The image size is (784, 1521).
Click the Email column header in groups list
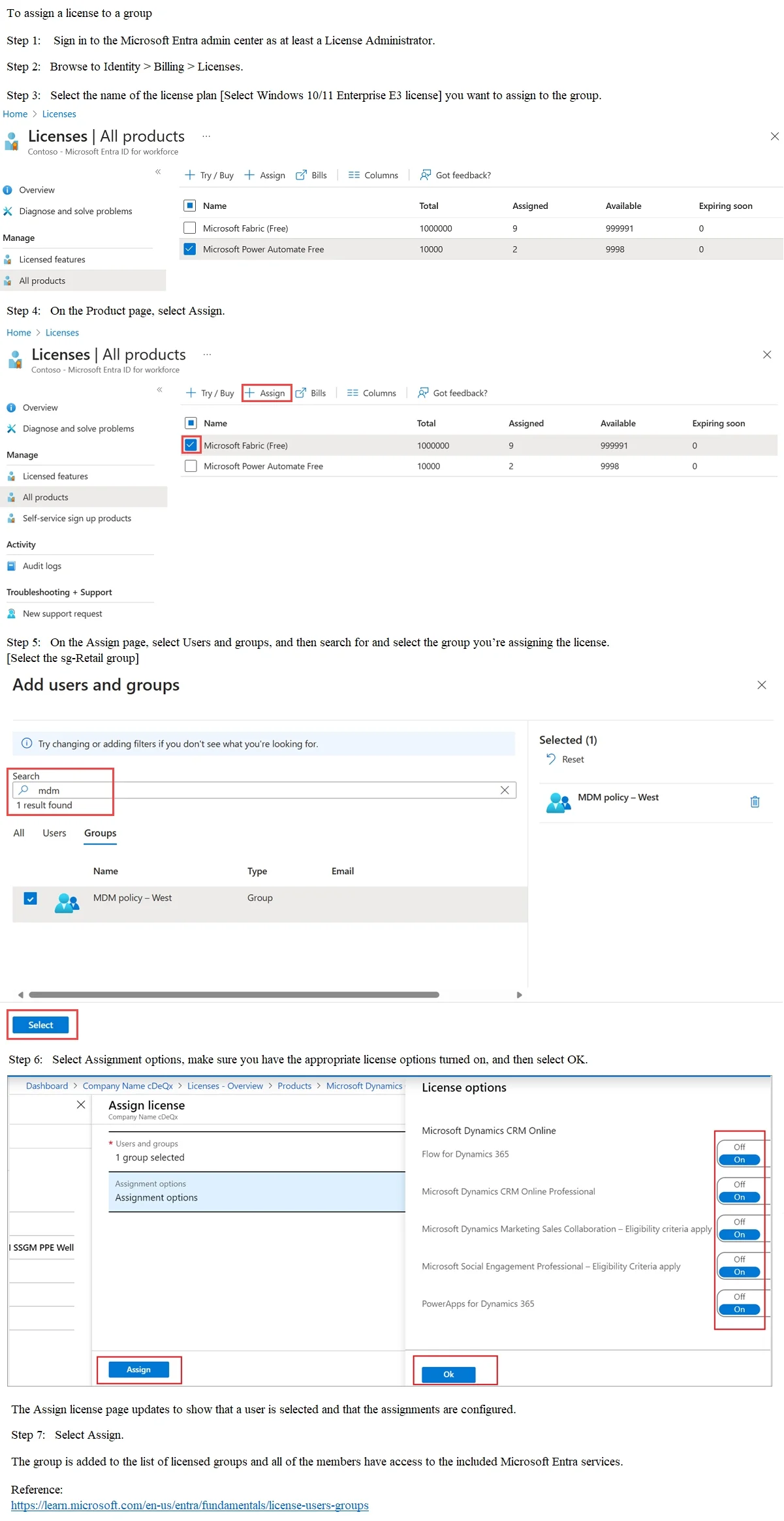click(343, 871)
